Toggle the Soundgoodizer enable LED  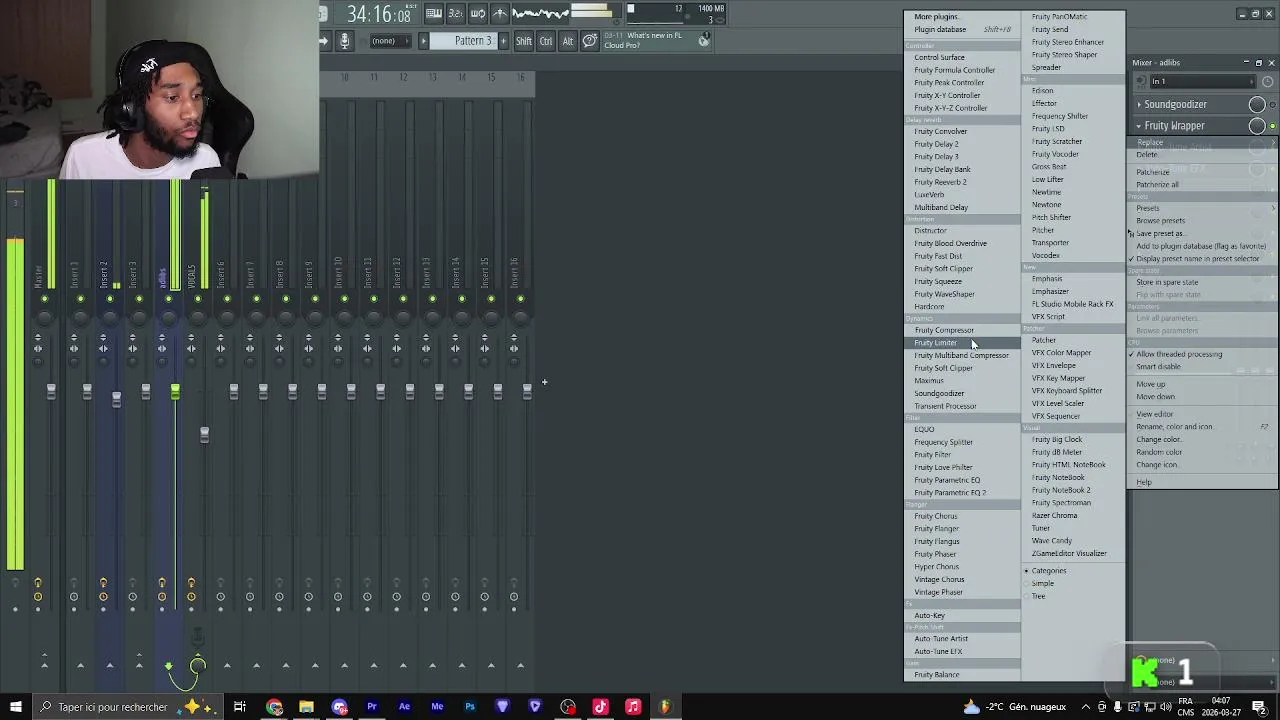1272,105
